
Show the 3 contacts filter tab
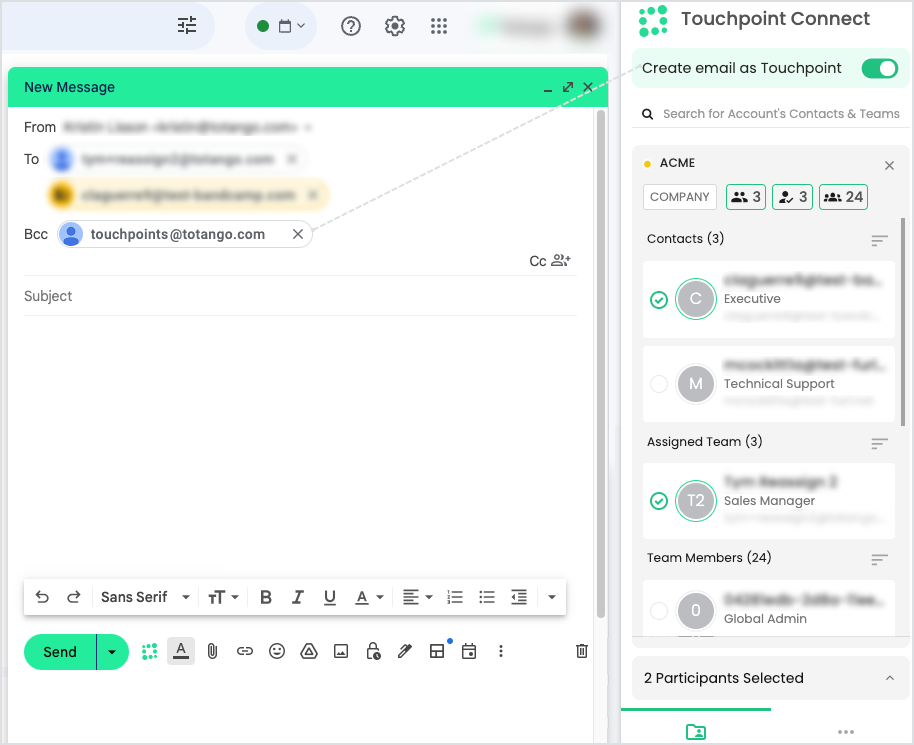point(746,197)
